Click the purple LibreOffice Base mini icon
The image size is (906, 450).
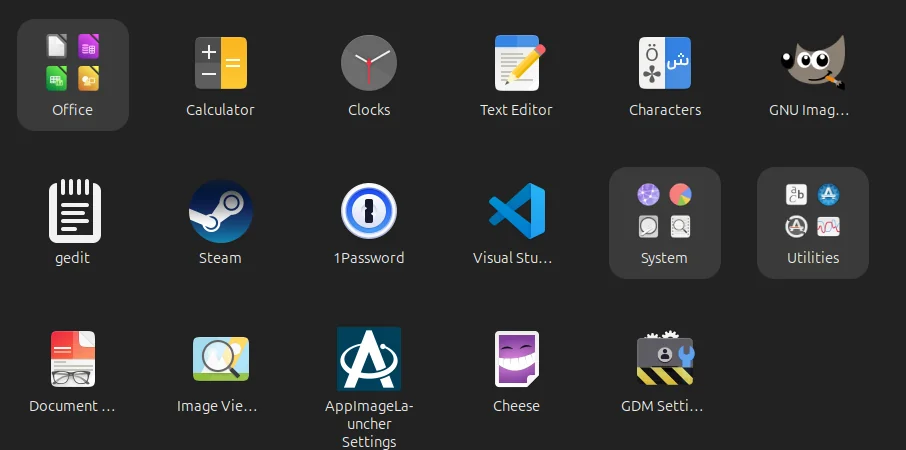point(89,46)
